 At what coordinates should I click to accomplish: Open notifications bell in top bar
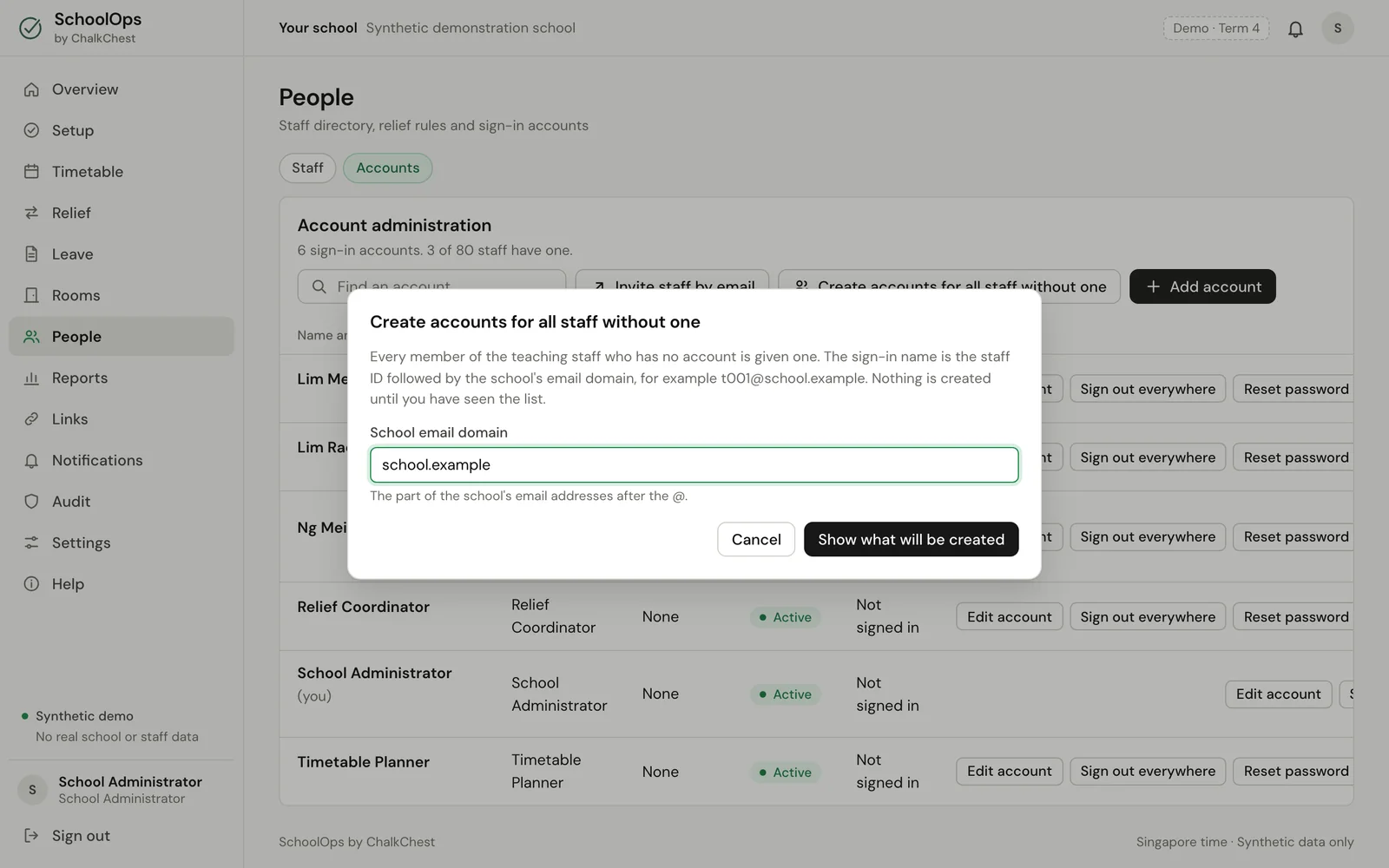[1295, 29]
